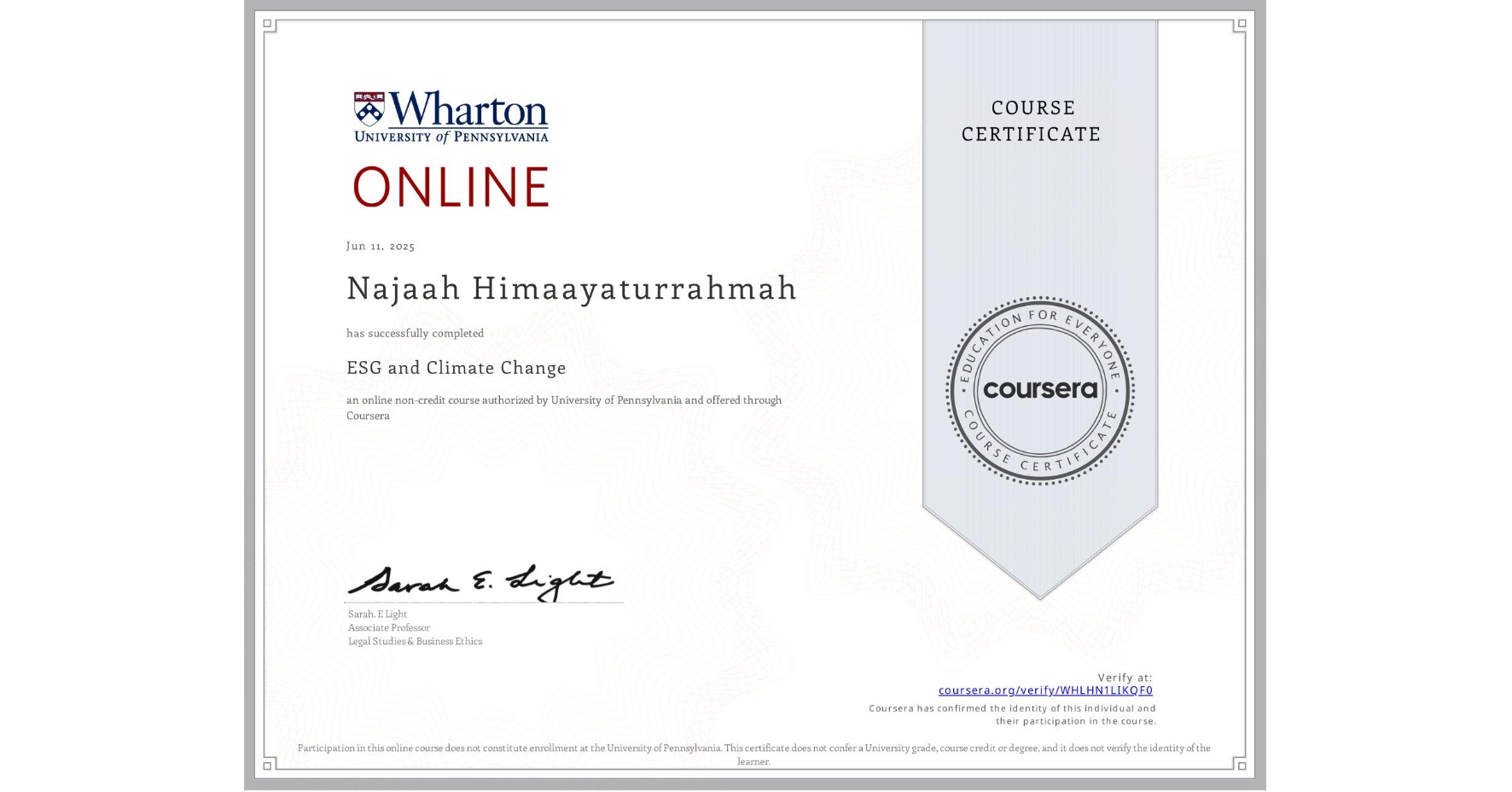Click the bottom-right corner ornament of the border

(1242, 767)
